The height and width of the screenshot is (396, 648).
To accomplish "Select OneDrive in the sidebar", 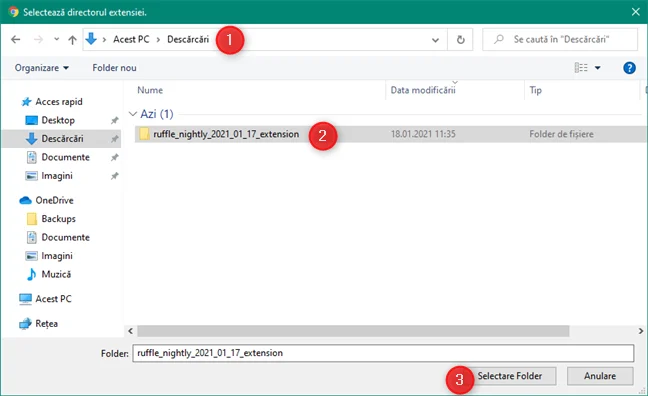I will [x=54, y=200].
